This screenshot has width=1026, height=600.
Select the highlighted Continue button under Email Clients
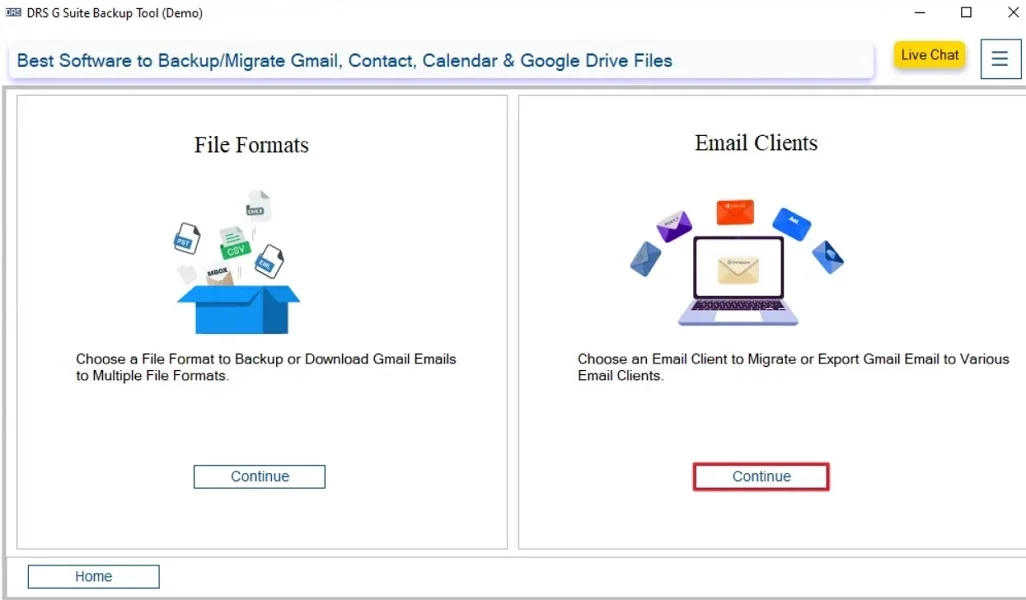click(x=761, y=476)
